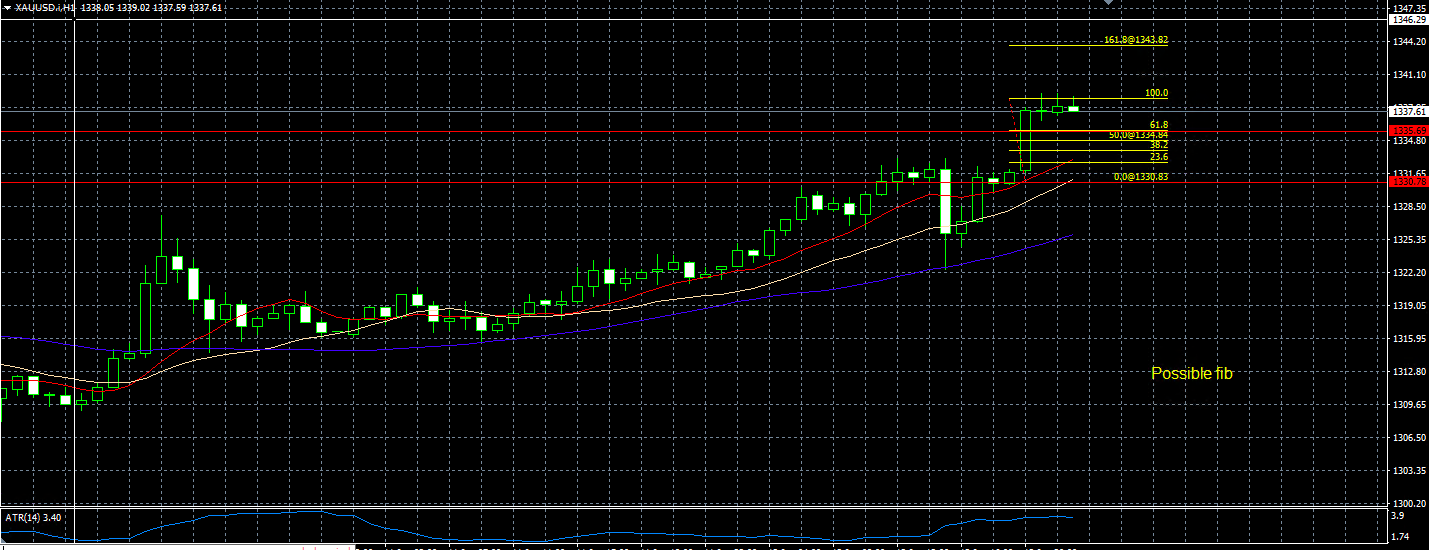Image resolution: width=1429 pixels, height=550 pixels.
Task: Click the 1300.20 price scale value
Action: 1408,503
